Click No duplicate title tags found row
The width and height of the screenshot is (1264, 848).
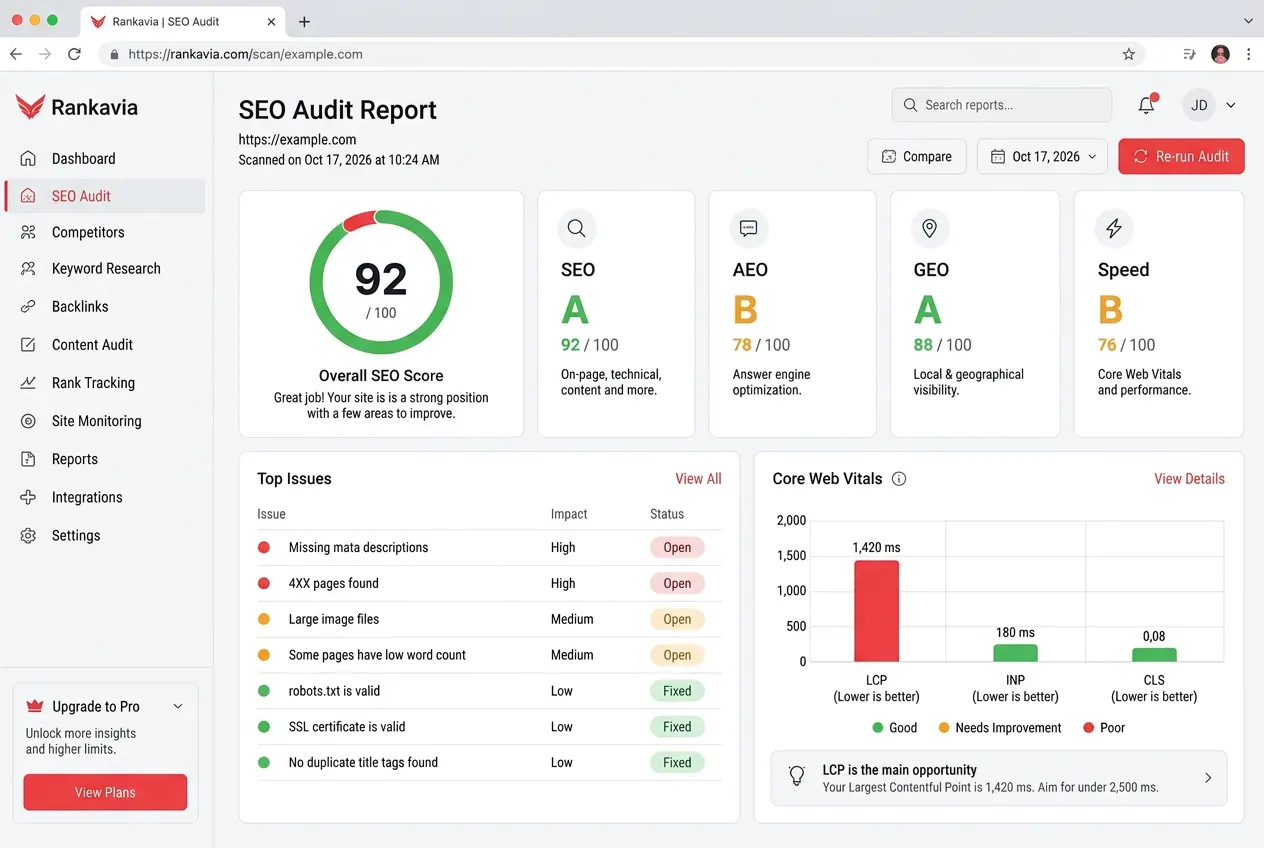(x=489, y=762)
